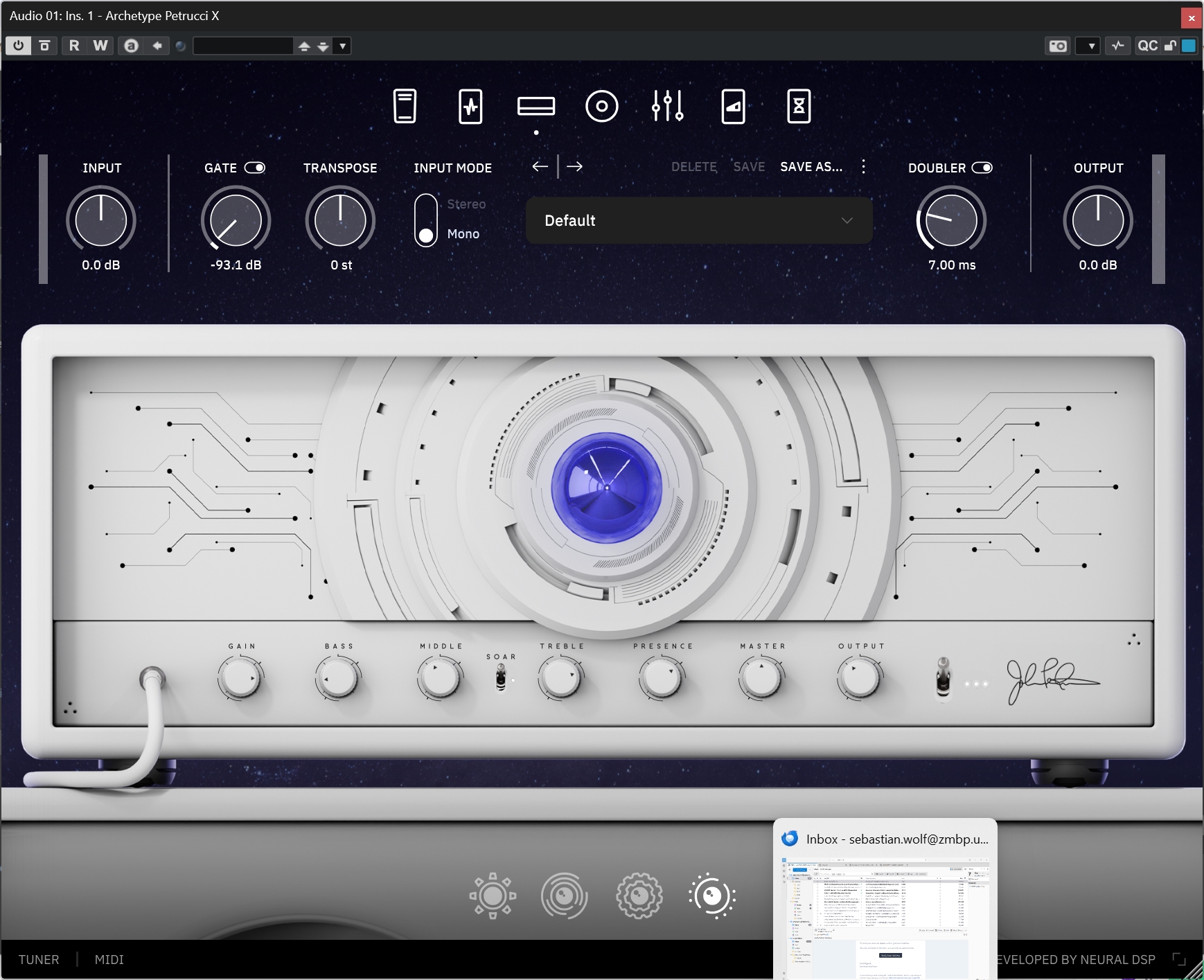The image size is (1204, 980).
Task: Click the amp PRESENCE knob
Action: click(662, 679)
